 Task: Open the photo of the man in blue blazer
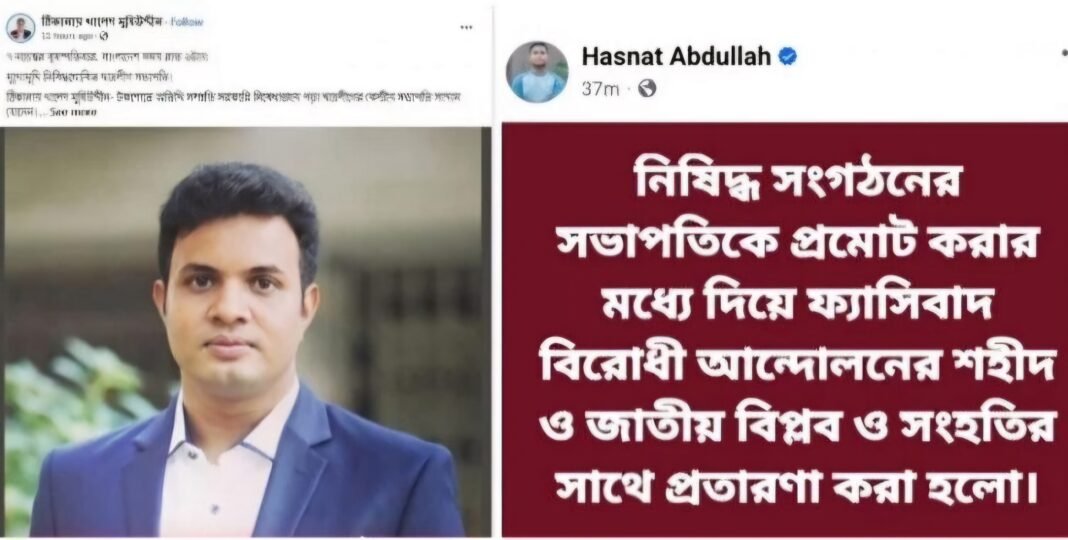click(247, 332)
